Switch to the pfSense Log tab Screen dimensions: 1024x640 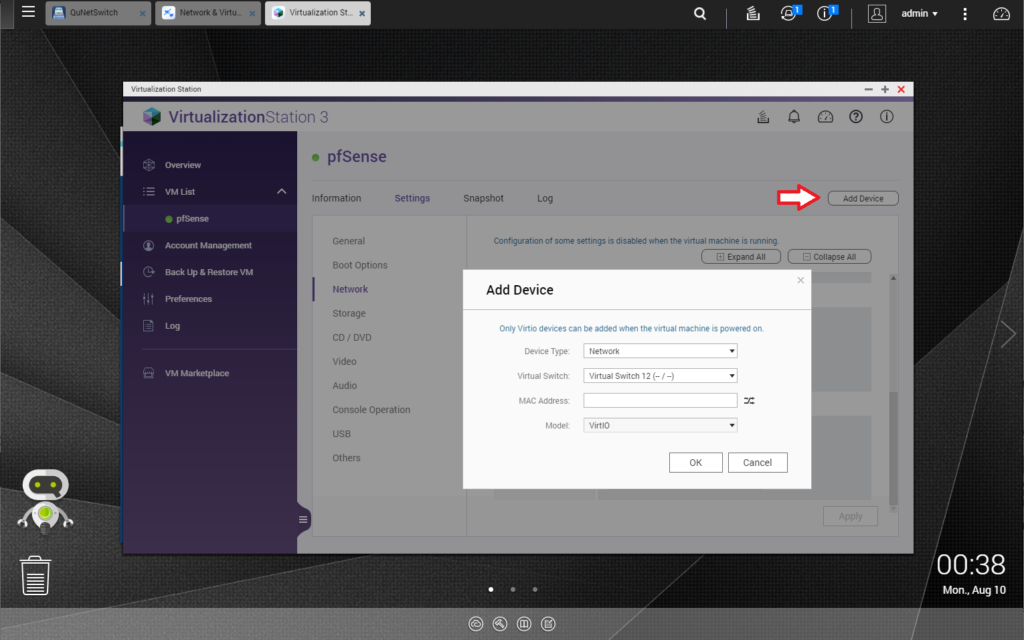(x=545, y=198)
